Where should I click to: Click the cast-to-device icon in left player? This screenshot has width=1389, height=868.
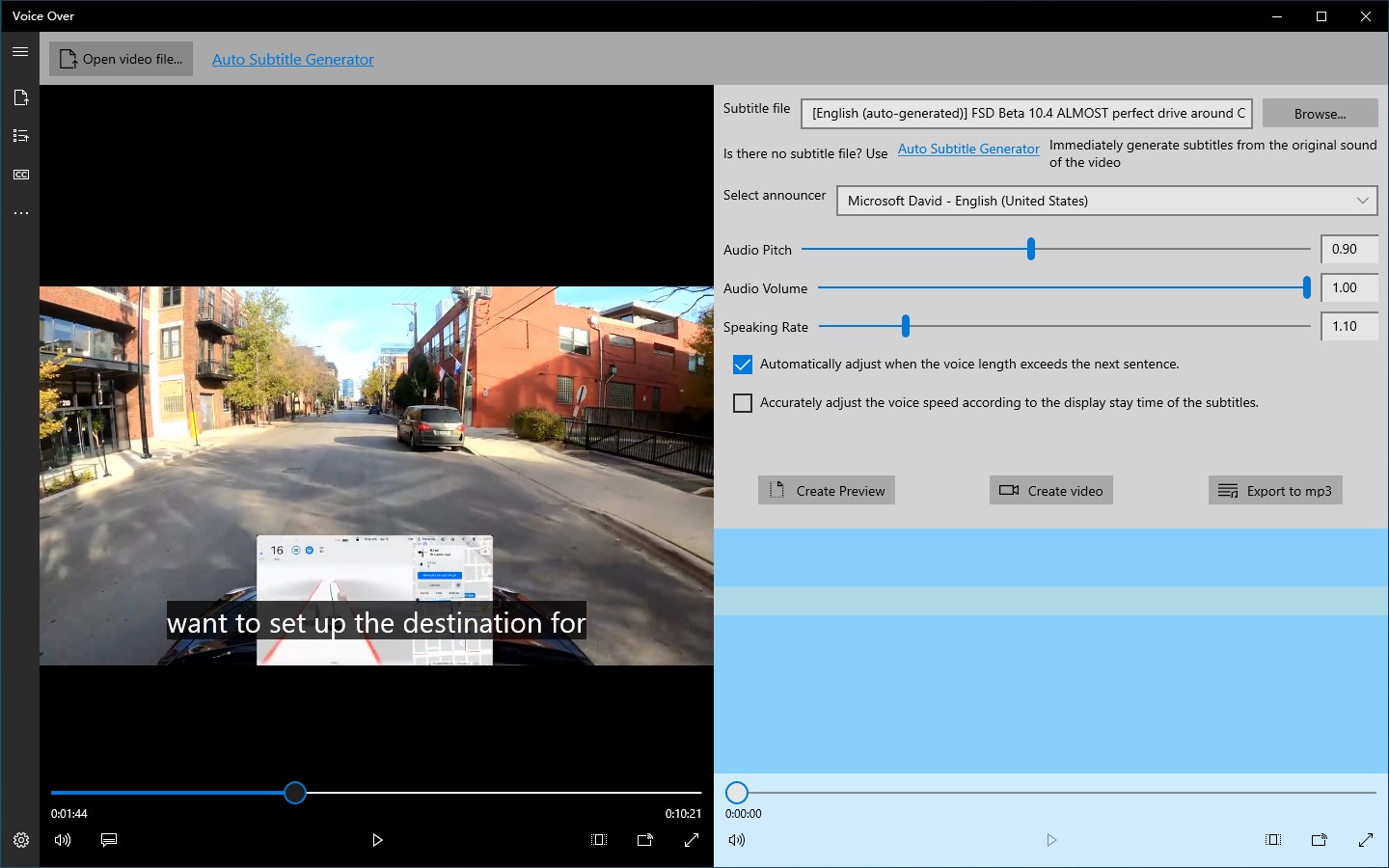pyautogui.click(x=645, y=840)
